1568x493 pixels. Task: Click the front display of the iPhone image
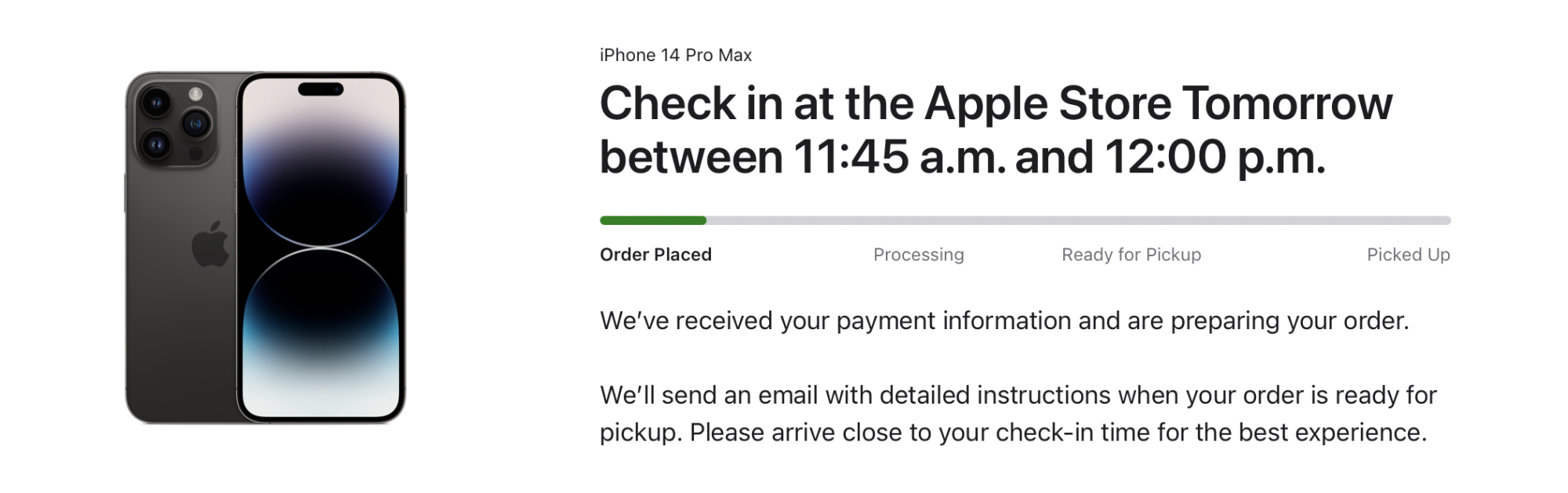[321, 248]
